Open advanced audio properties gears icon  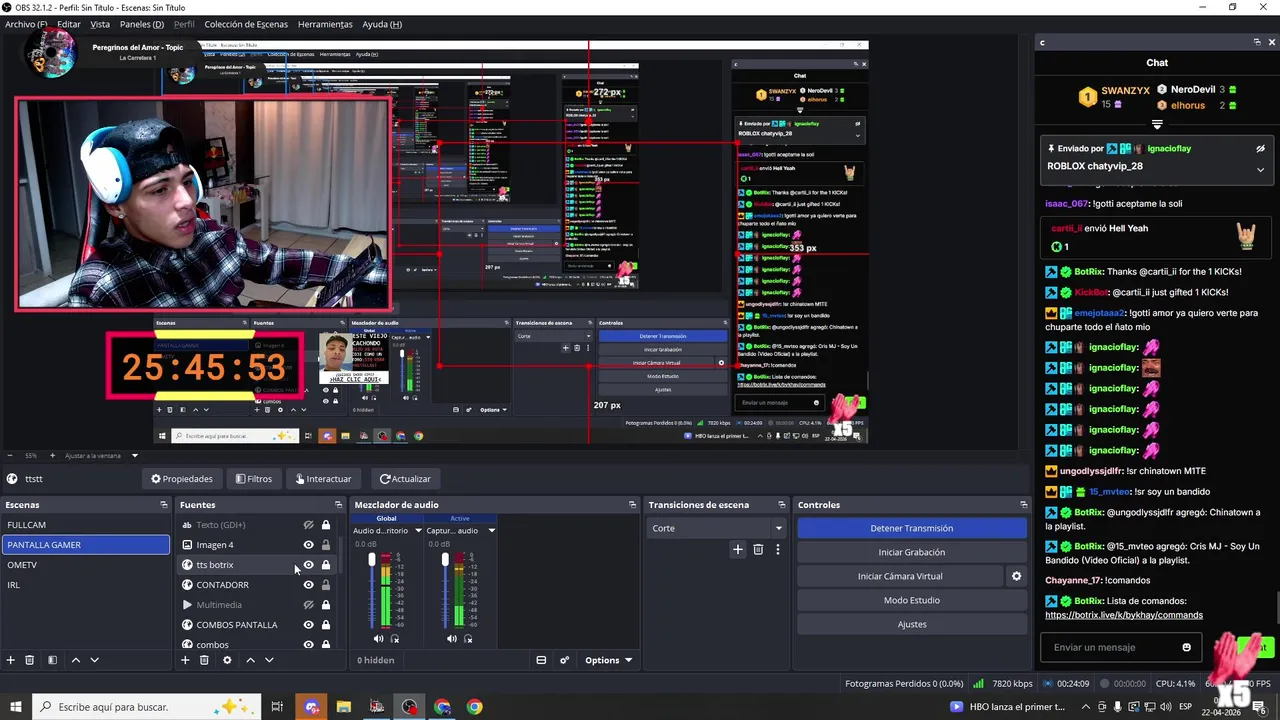[x=564, y=660]
